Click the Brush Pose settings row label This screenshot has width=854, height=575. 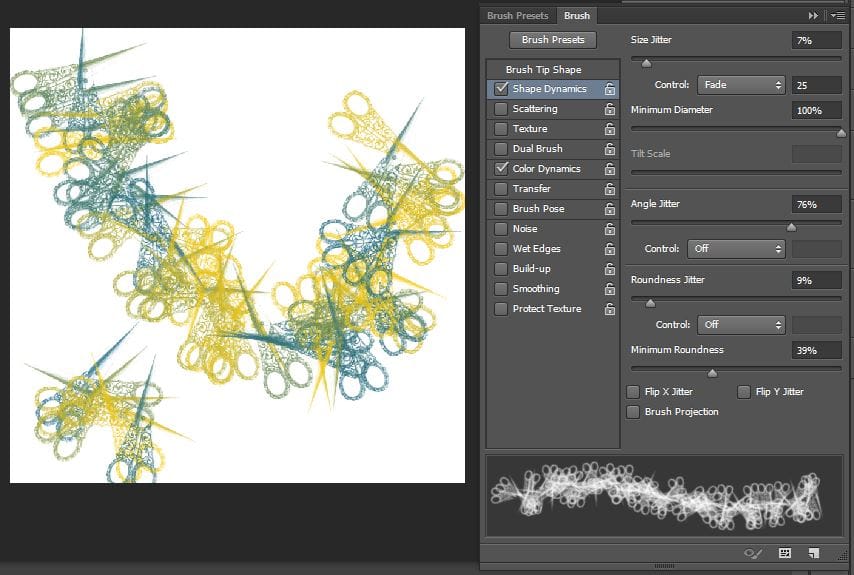pyautogui.click(x=538, y=209)
